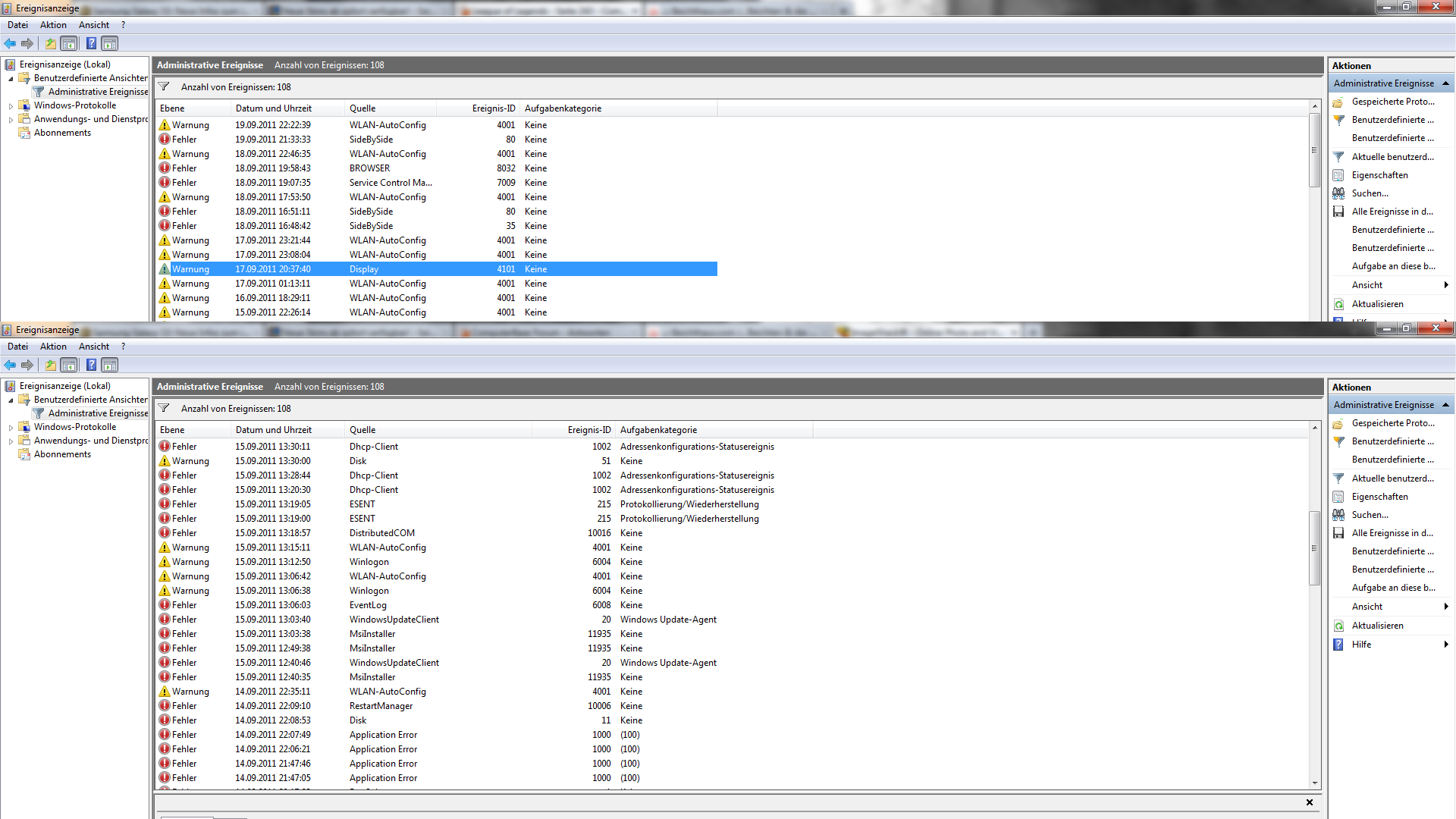Click the filter funnel icon above the lower event list

tap(164, 408)
